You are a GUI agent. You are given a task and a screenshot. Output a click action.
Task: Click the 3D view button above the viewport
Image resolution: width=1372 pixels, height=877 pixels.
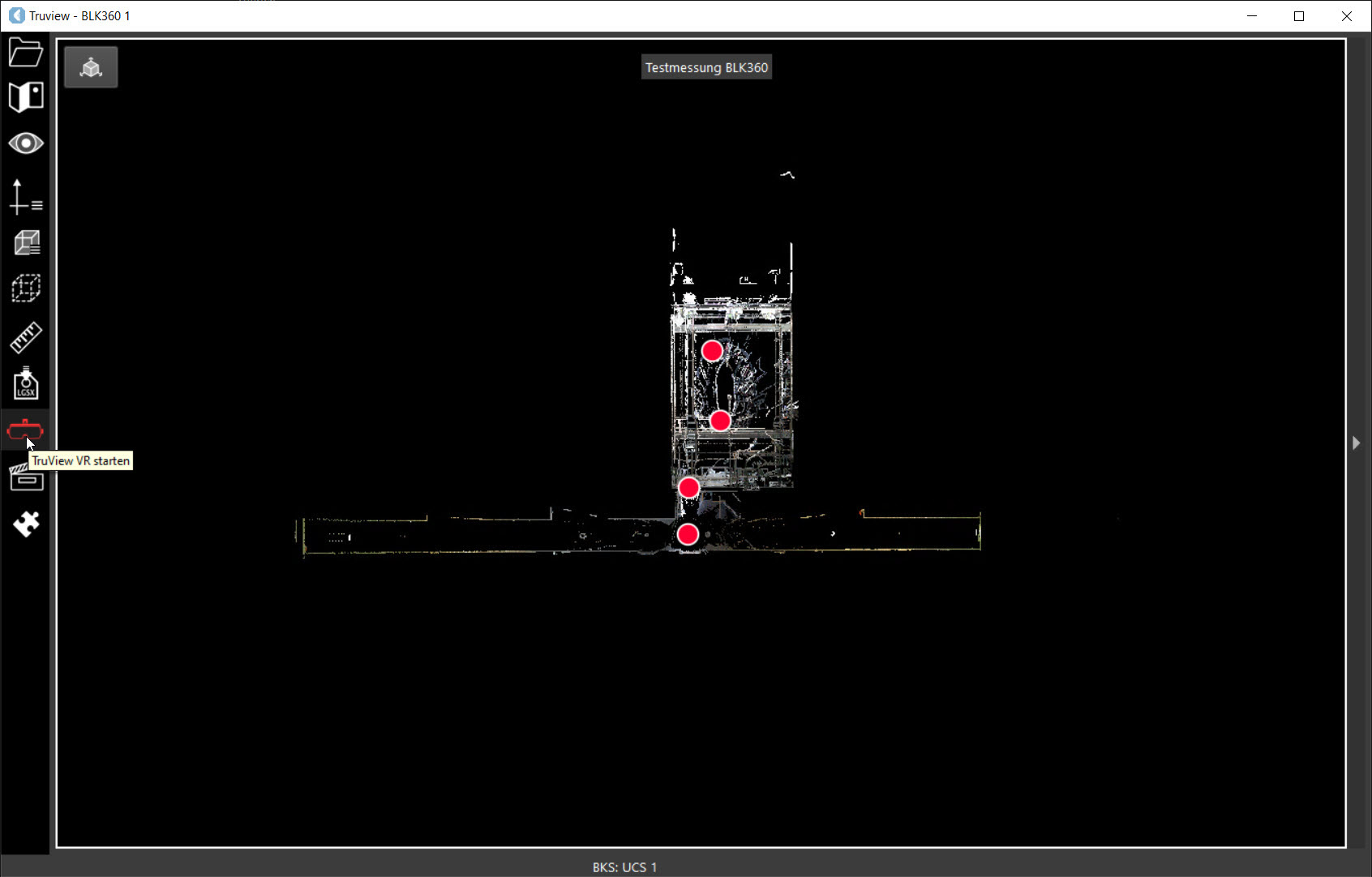pos(91,67)
